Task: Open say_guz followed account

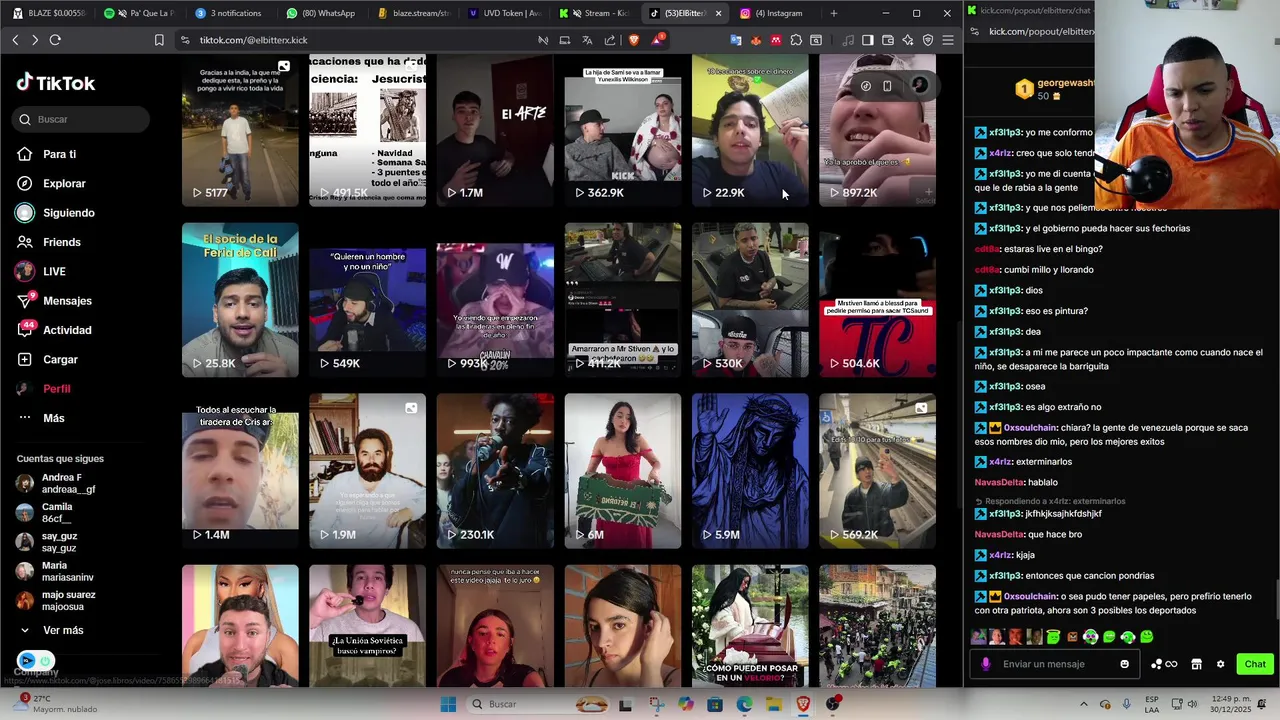Action: 48,542
